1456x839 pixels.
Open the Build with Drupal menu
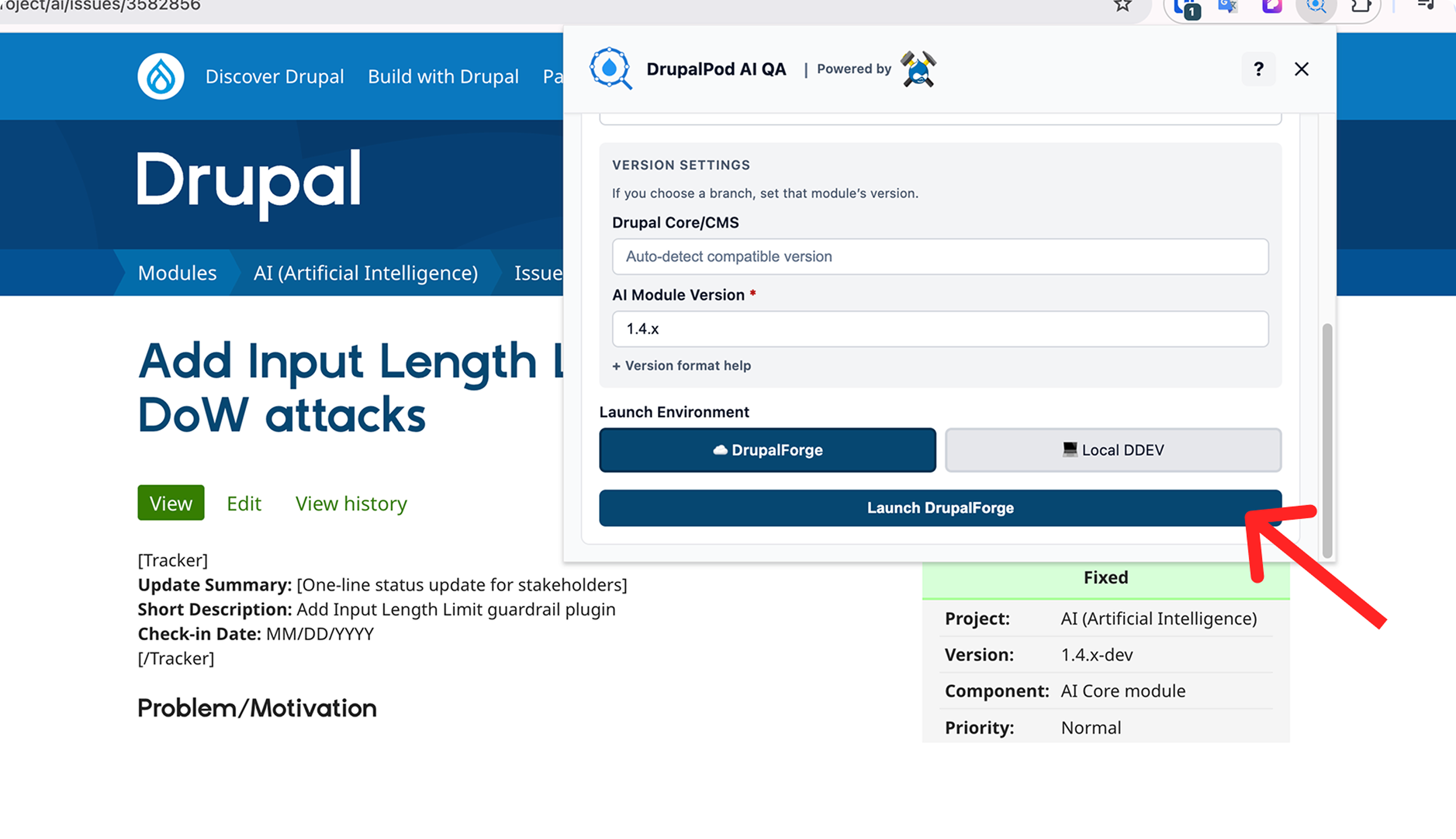443,76
